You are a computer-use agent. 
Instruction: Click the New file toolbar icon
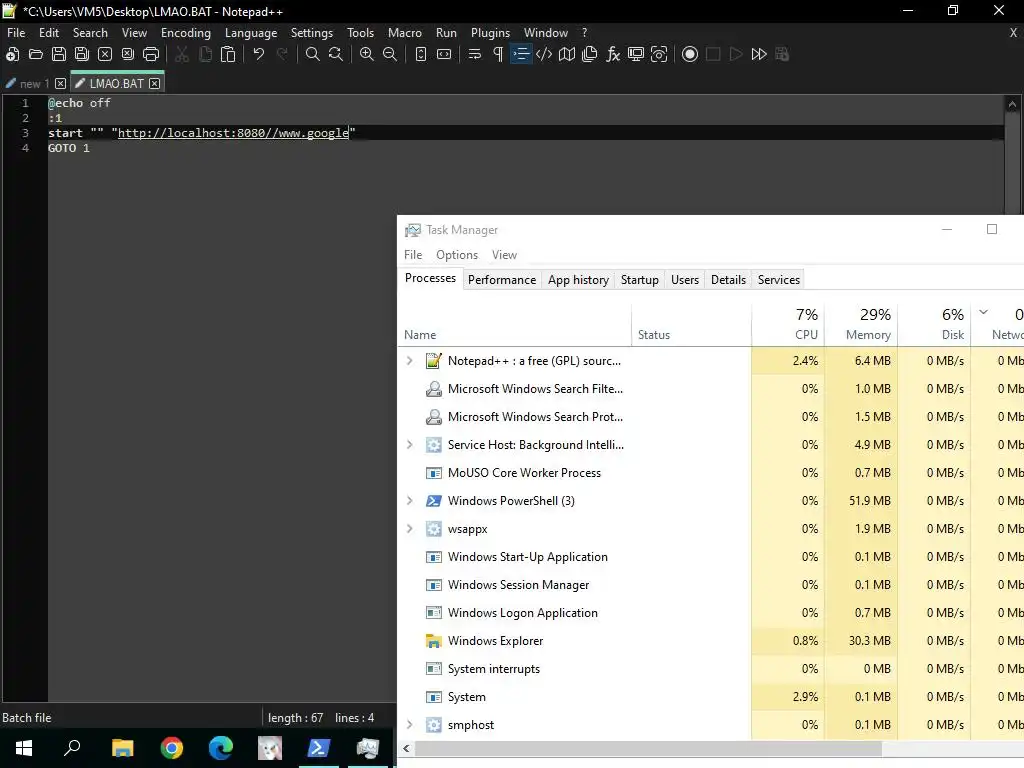coord(12,54)
